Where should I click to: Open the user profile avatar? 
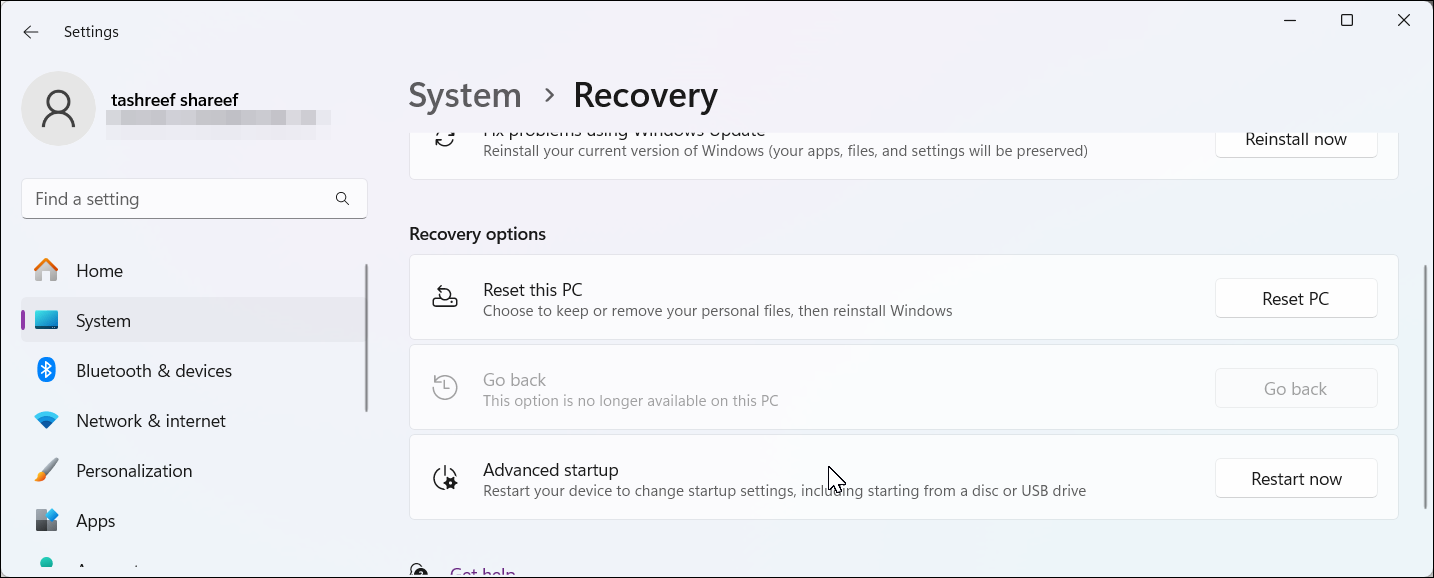click(x=59, y=108)
